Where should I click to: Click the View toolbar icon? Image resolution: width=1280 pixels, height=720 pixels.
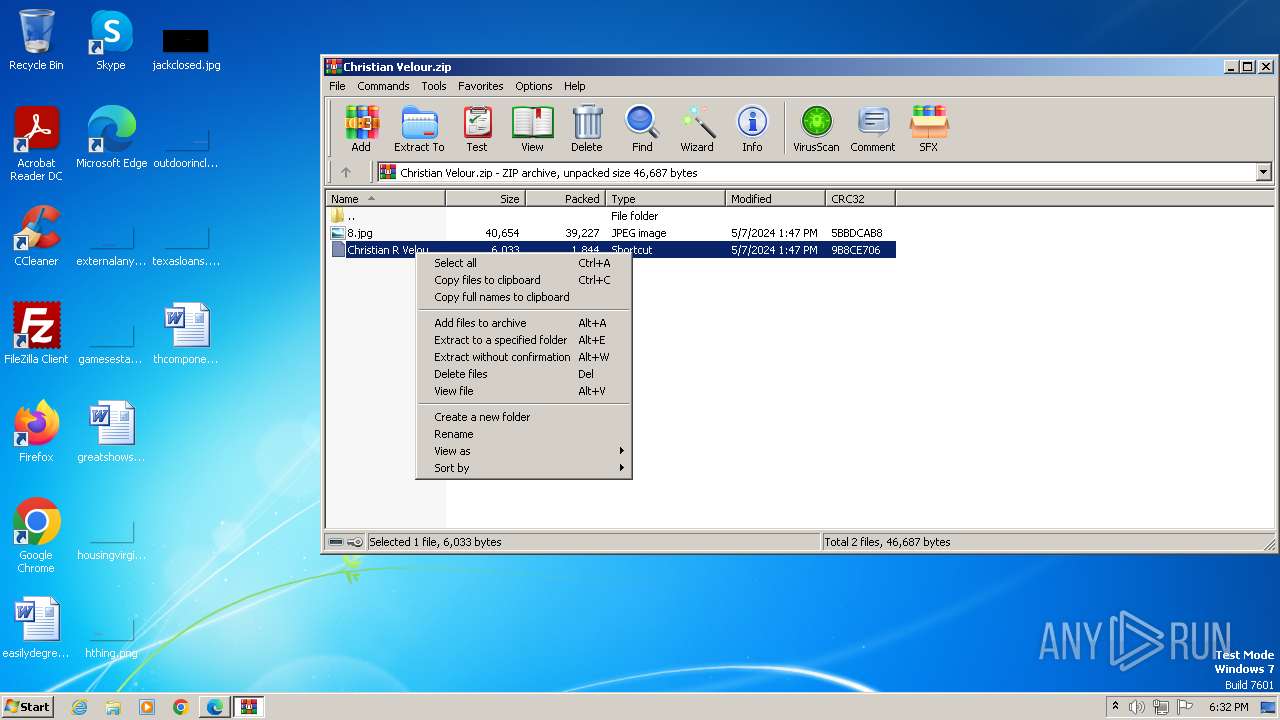[x=532, y=129]
